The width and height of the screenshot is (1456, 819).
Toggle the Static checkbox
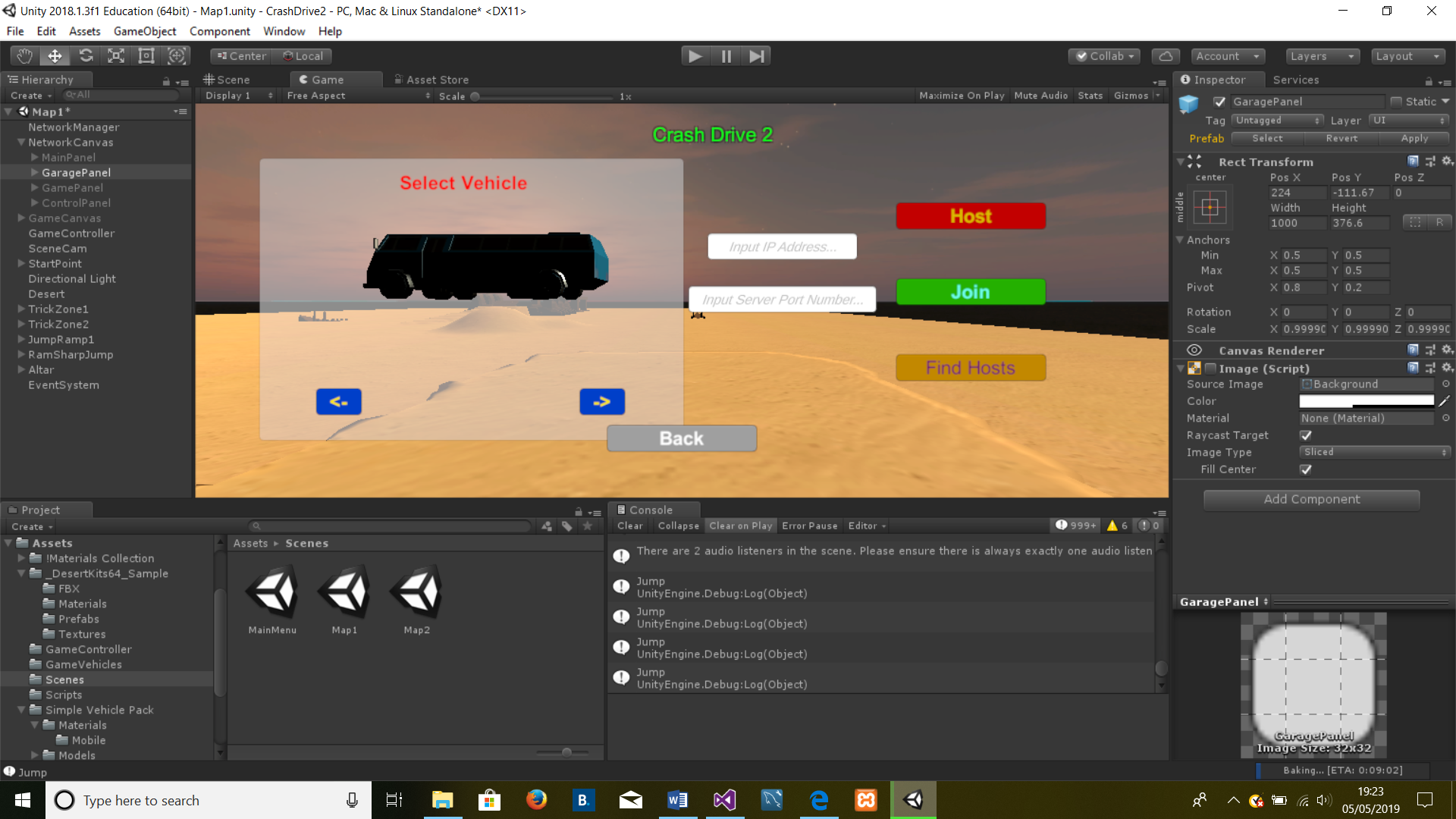coord(1395,102)
